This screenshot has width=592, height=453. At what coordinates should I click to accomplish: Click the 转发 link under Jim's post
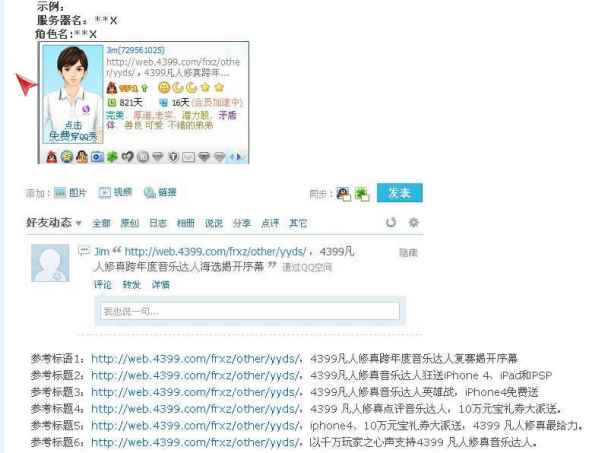(x=131, y=285)
